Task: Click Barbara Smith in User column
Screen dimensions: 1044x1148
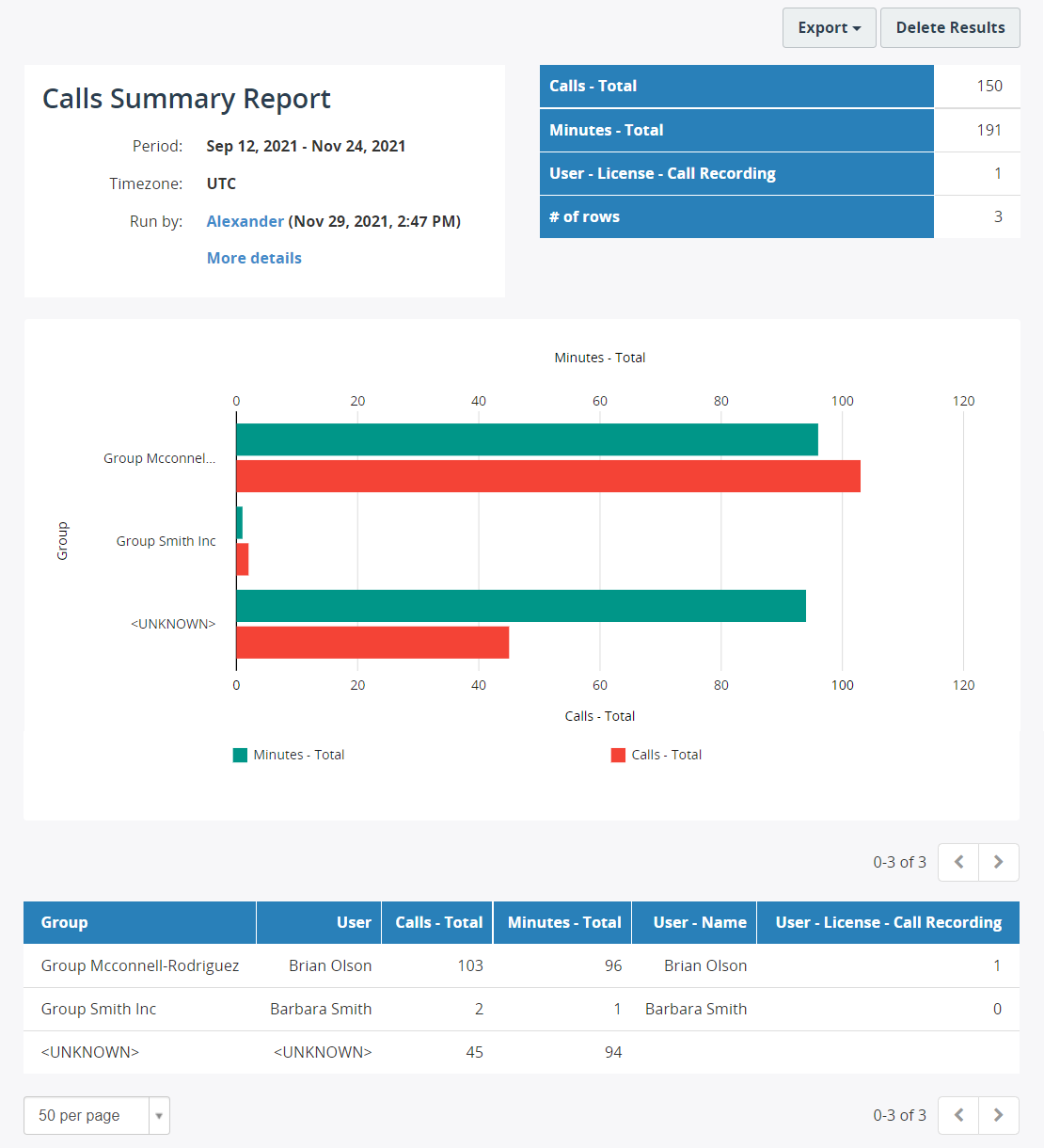Action: 321,1009
